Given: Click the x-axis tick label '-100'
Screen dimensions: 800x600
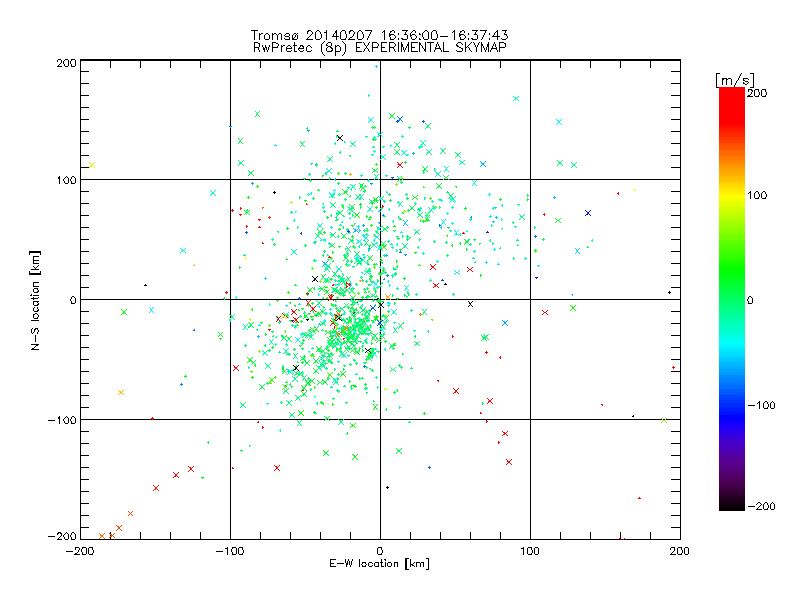Looking at the screenshot, I should point(230,551).
